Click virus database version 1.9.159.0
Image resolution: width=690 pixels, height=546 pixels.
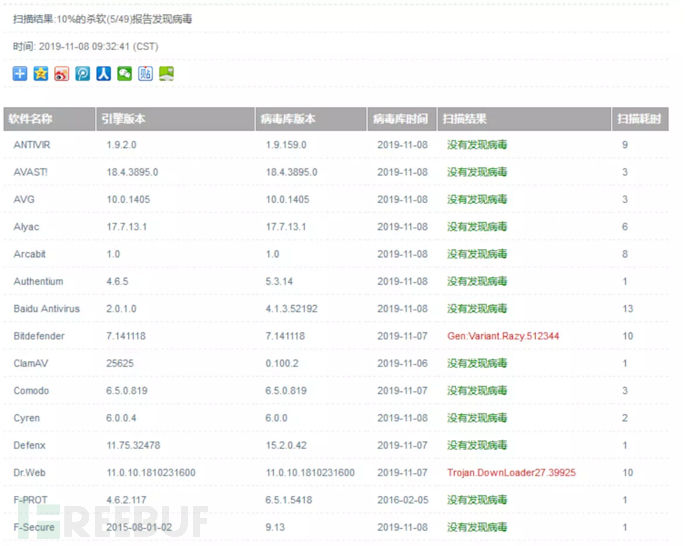pos(286,145)
